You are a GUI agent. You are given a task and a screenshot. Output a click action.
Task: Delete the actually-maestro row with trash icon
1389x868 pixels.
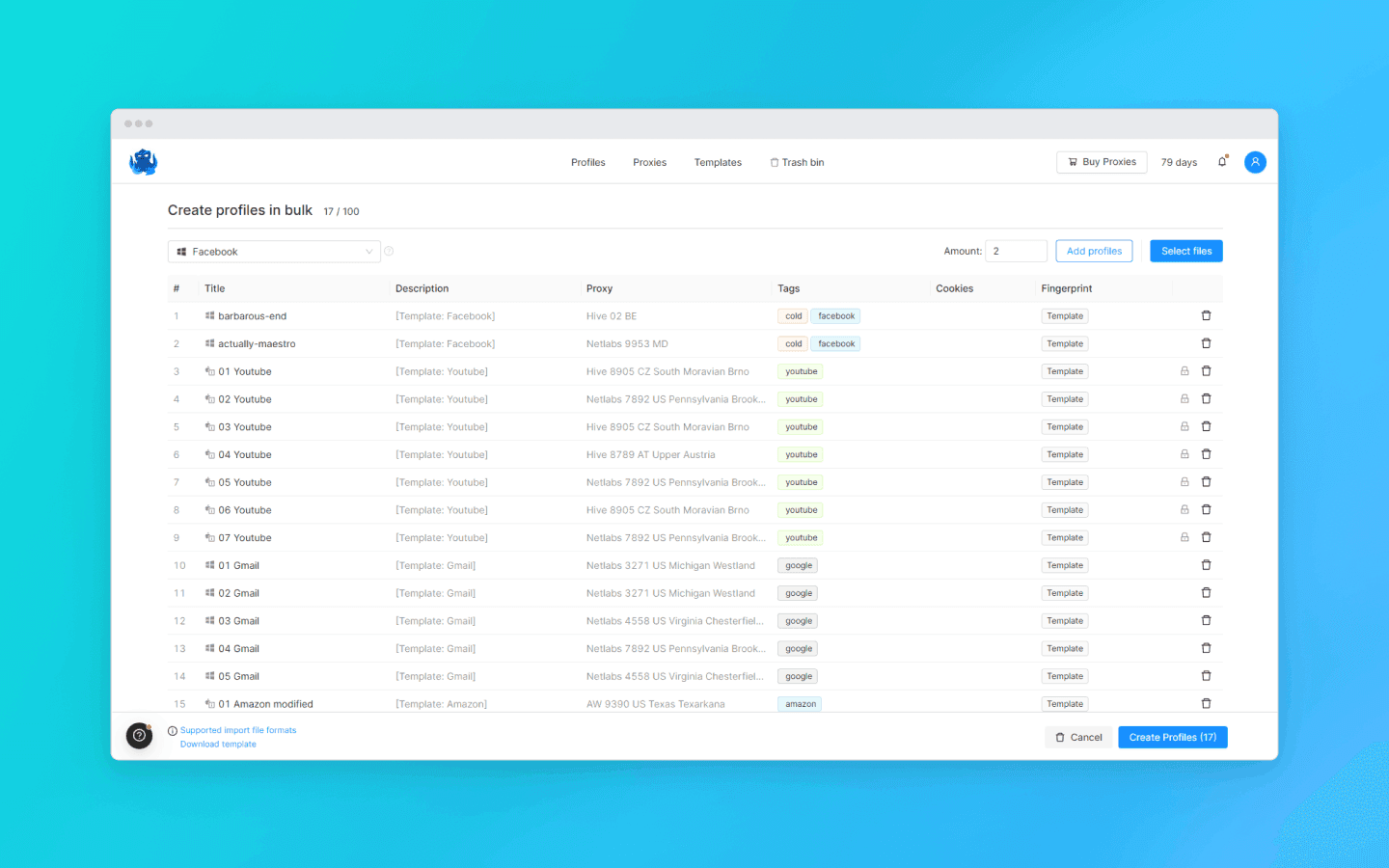[x=1206, y=343]
